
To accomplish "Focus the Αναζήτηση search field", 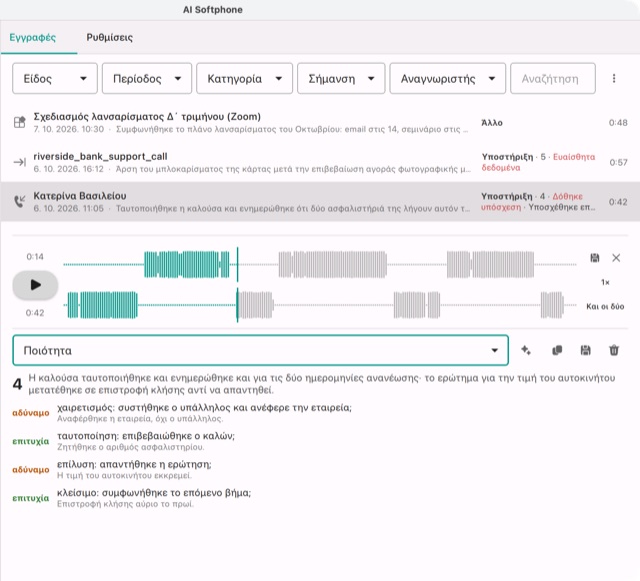I will pos(553,78).
